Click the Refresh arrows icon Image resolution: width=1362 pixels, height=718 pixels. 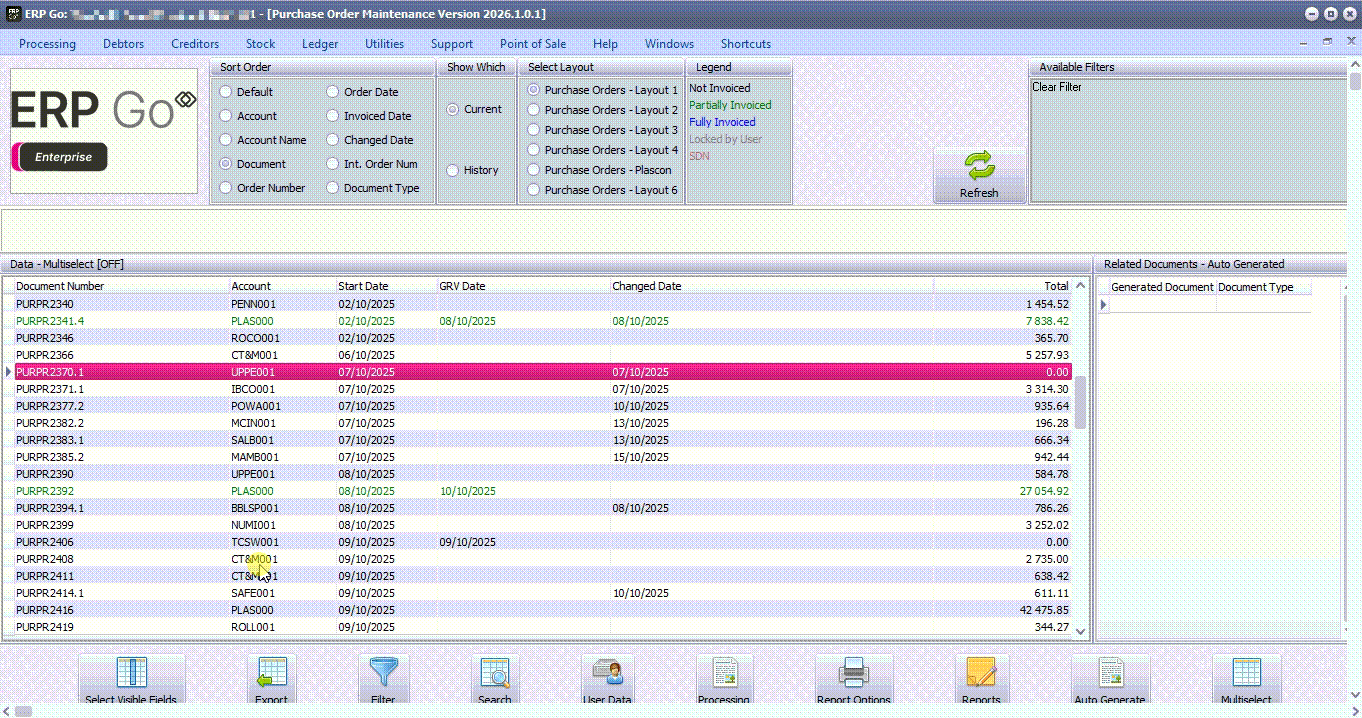(x=979, y=167)
